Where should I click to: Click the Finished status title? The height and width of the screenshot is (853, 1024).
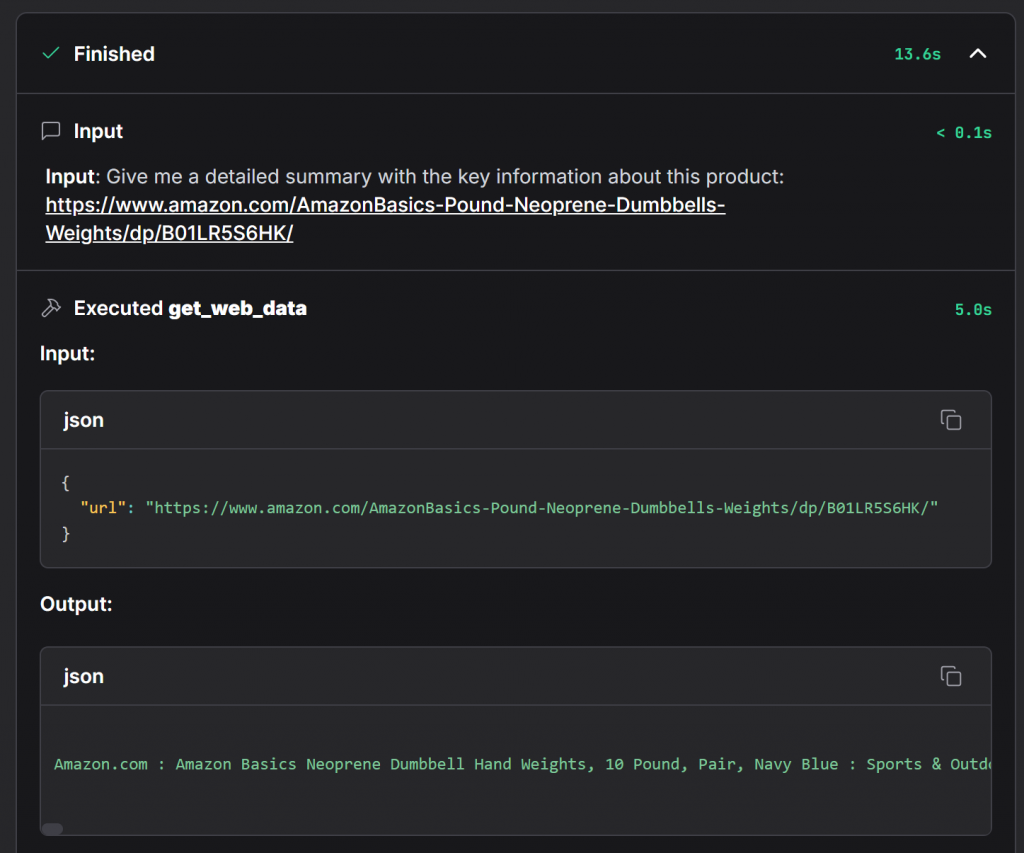(114, 54)
